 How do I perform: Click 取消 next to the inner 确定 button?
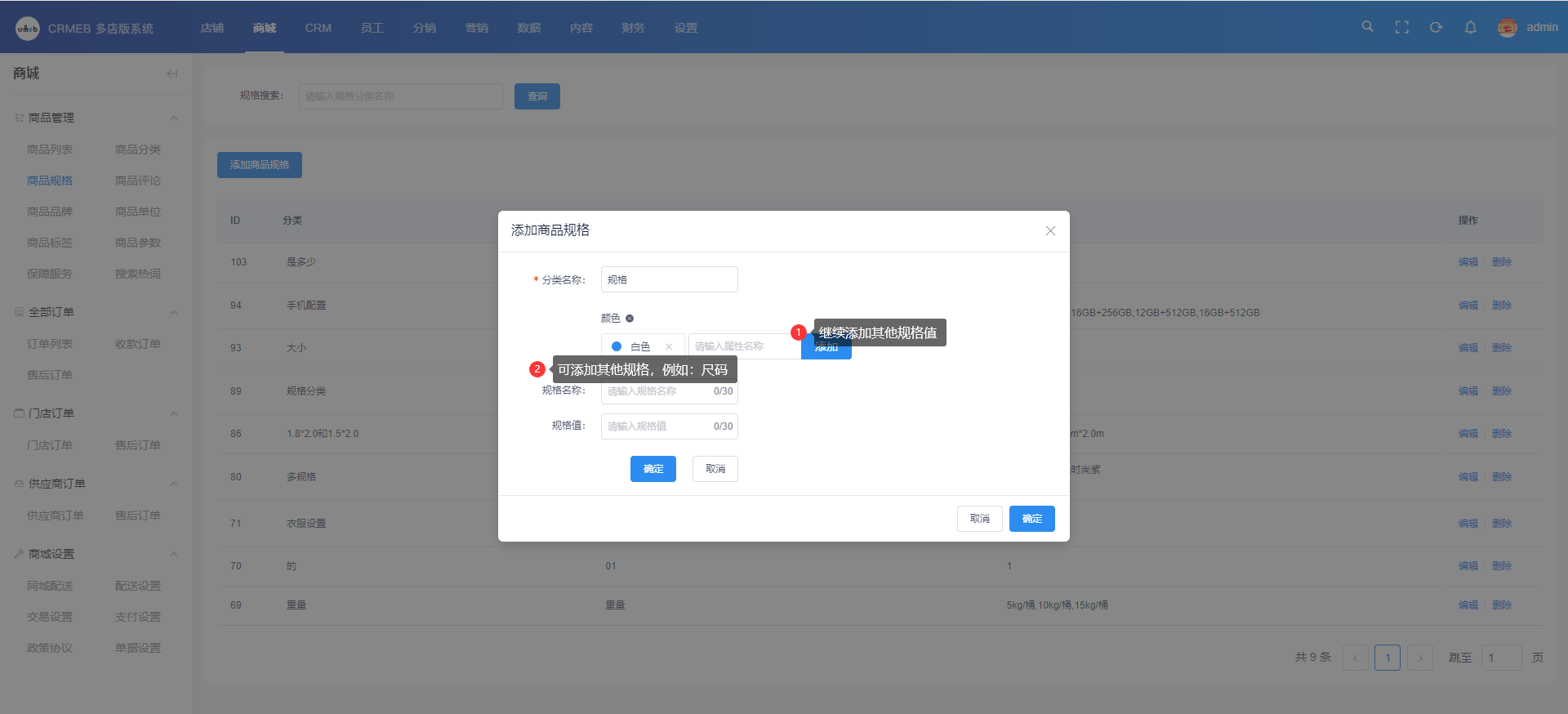coord(715,469)
